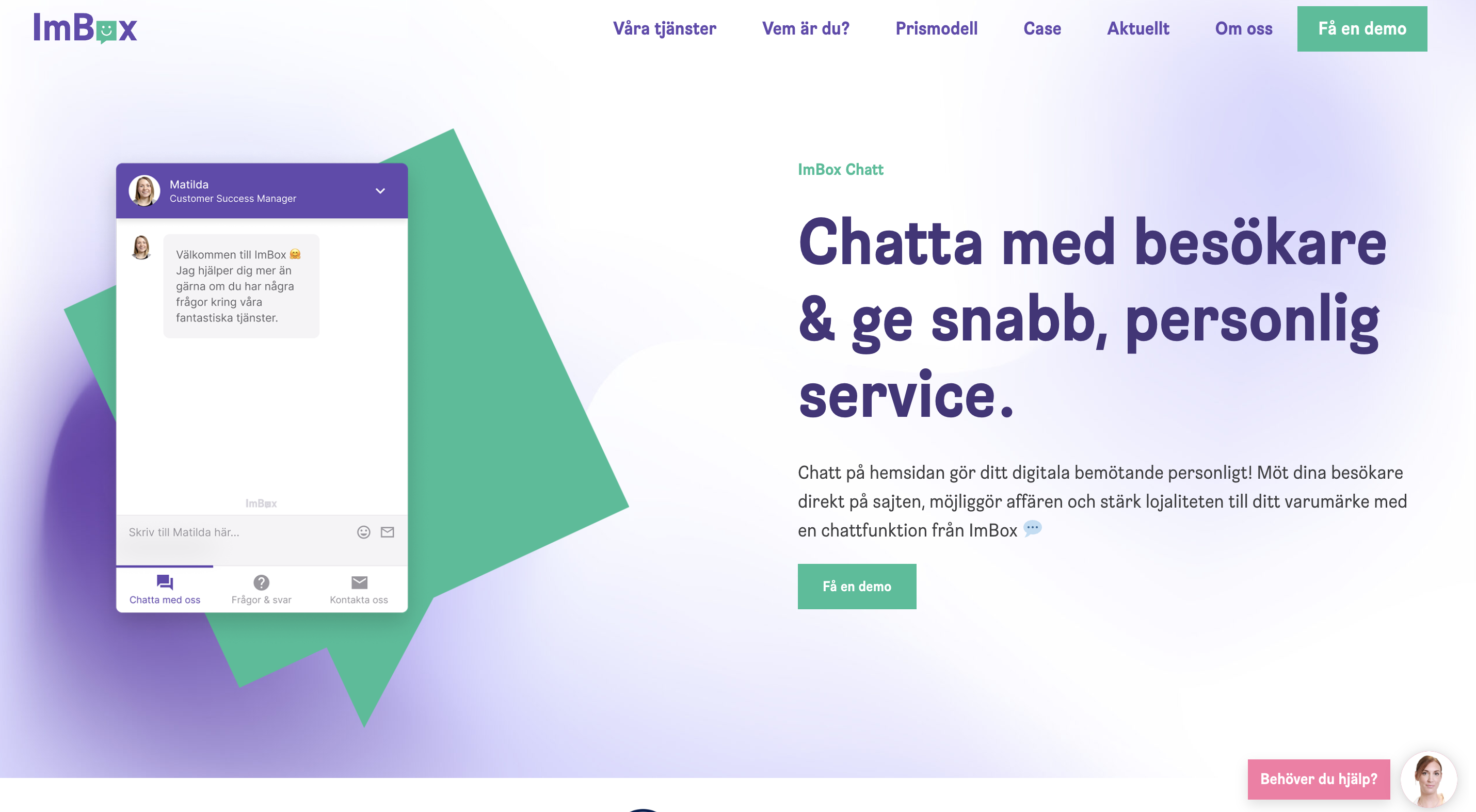Click the 'Aktuellt' navigation link
1476x812 pixels.
(1137, 28)
